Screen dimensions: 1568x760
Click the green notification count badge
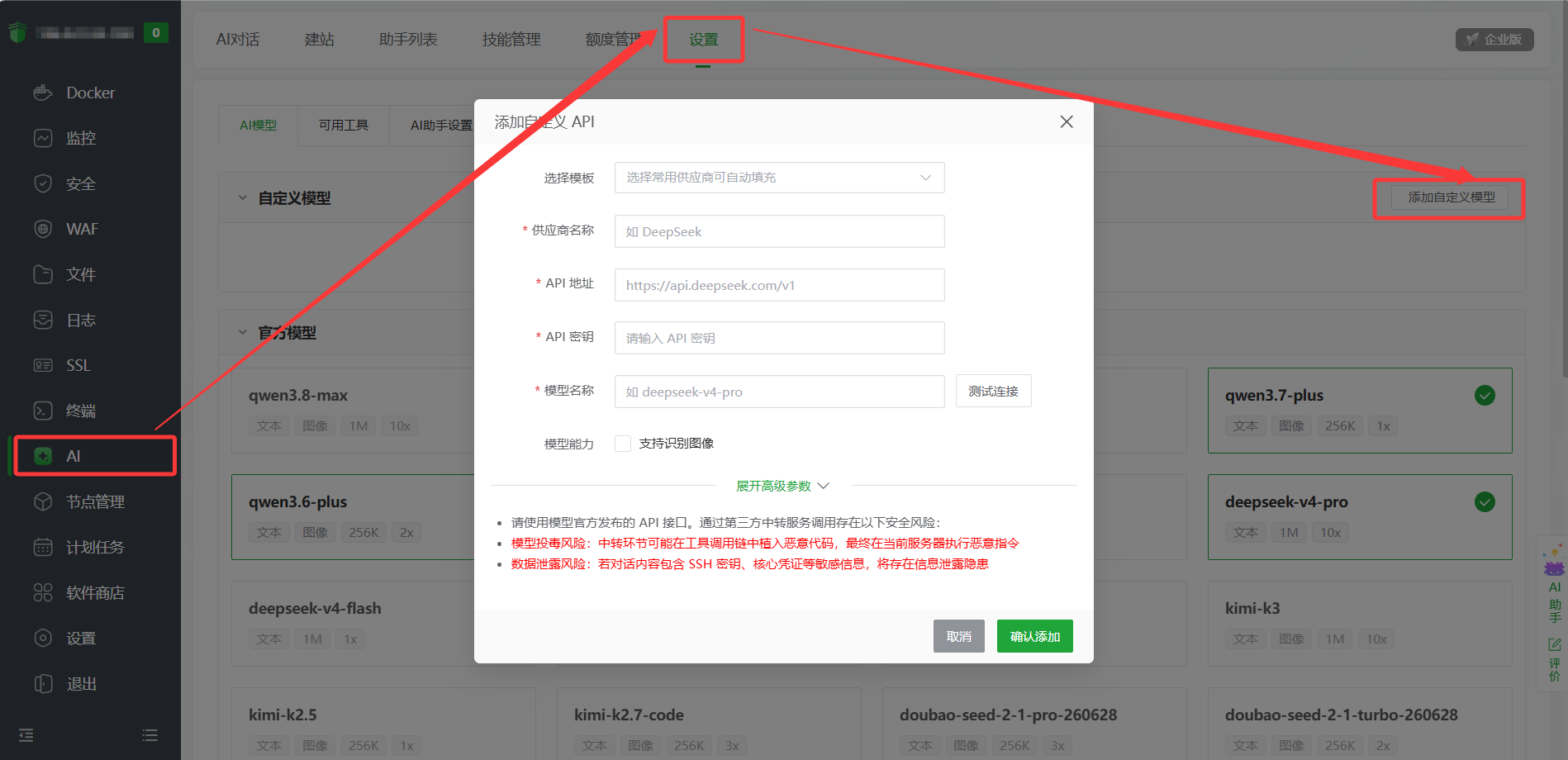point(156,32)
